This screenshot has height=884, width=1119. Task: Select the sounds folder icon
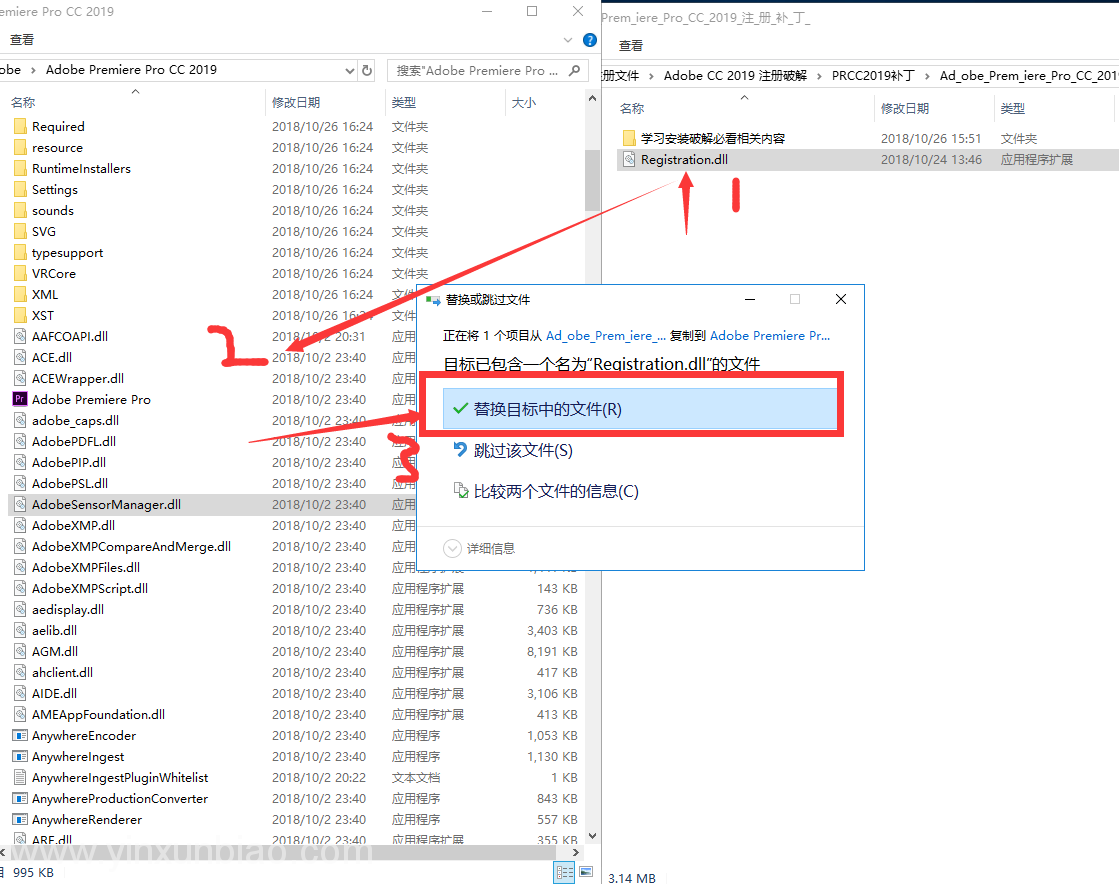20,210
